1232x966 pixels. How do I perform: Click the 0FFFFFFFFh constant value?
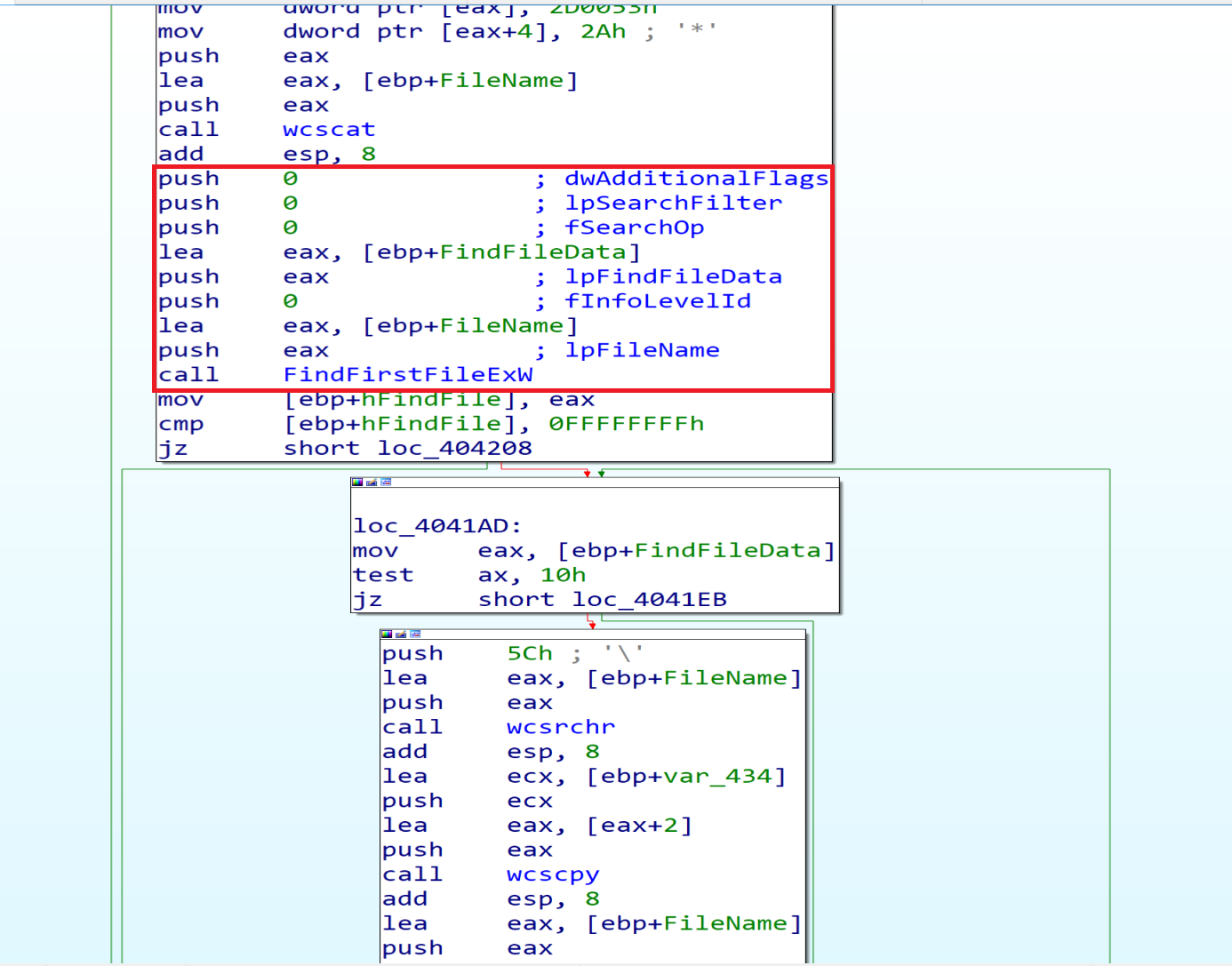point(626,424)
